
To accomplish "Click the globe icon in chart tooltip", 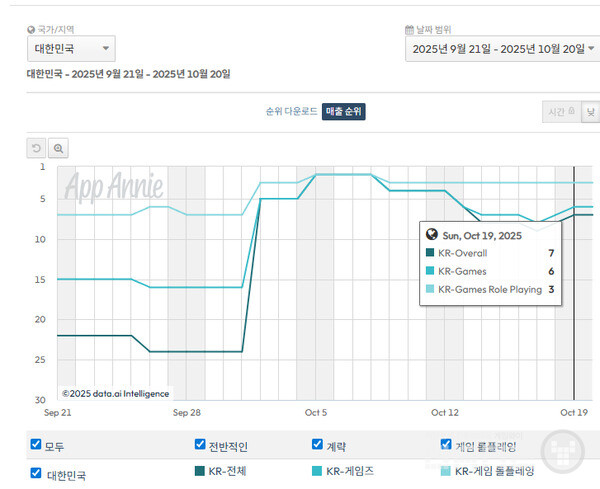I will pyautogui.click(x=431, y=235).
